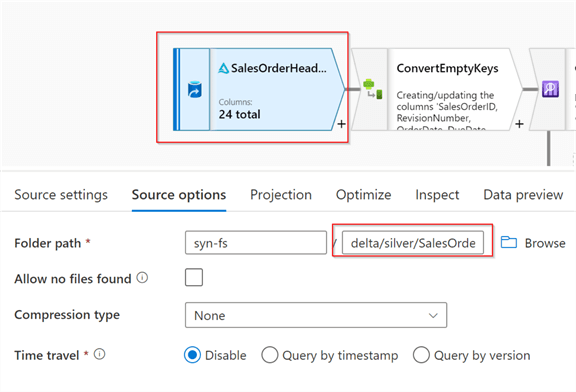Switch to the Optimize tab

pos(363,195)
